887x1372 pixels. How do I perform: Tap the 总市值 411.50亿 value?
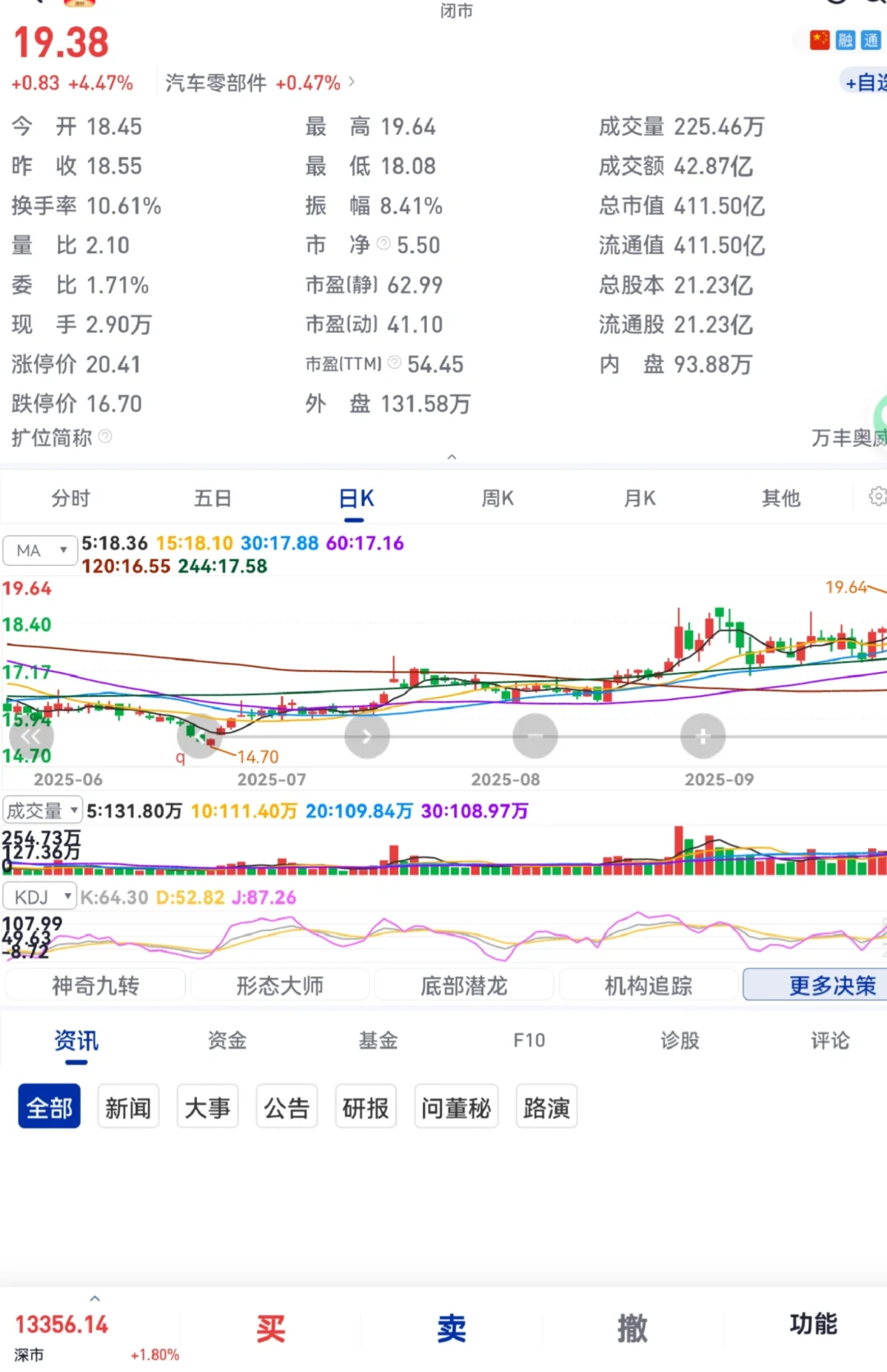[719, 205]
